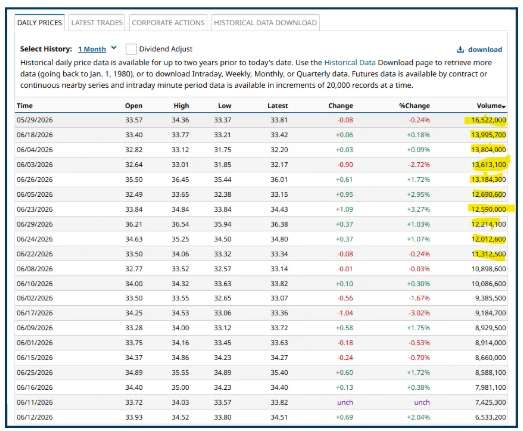
Task: Click the 12,214,100 volume value
Action: point(489,224)
